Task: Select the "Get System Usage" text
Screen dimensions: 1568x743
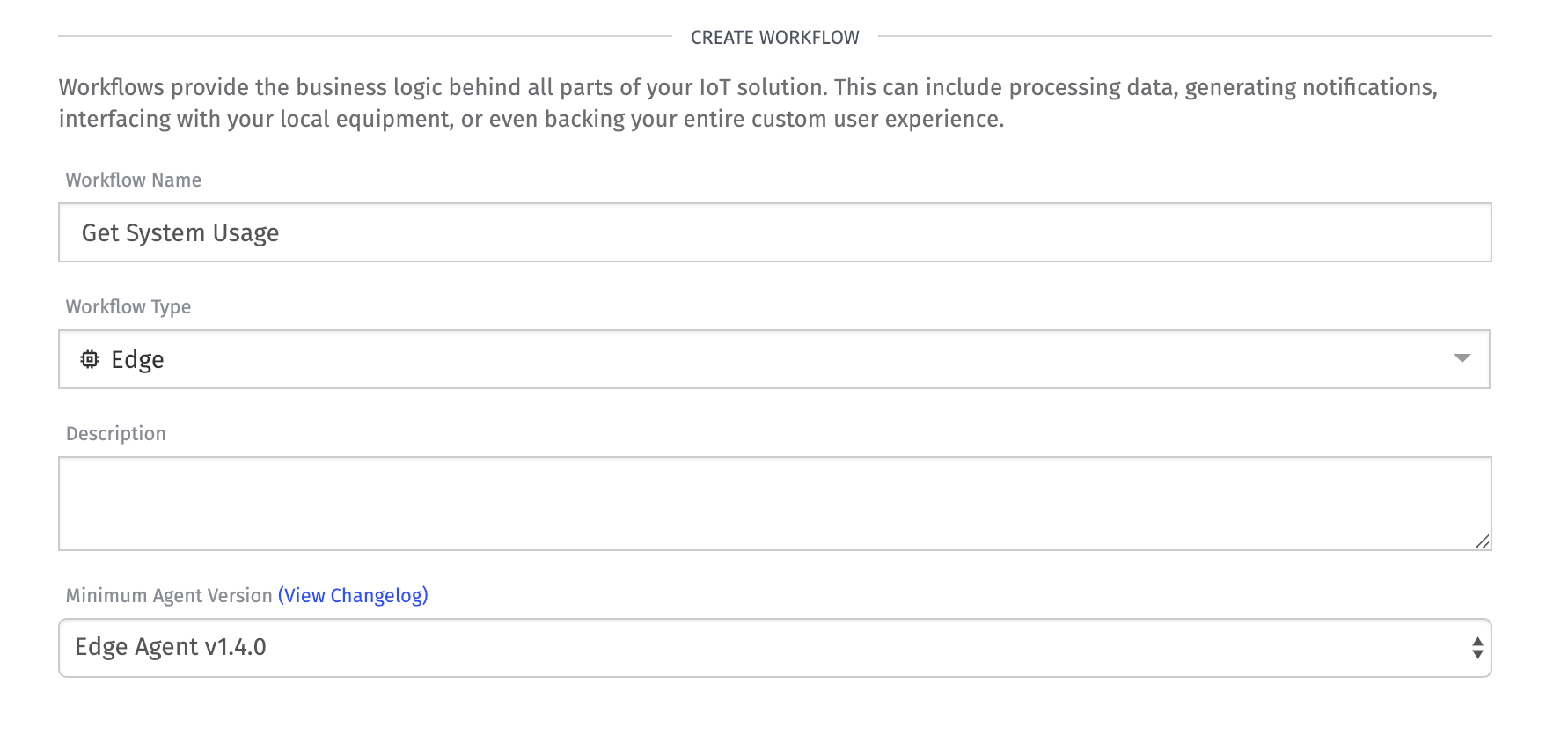Action: pos(180,233)
